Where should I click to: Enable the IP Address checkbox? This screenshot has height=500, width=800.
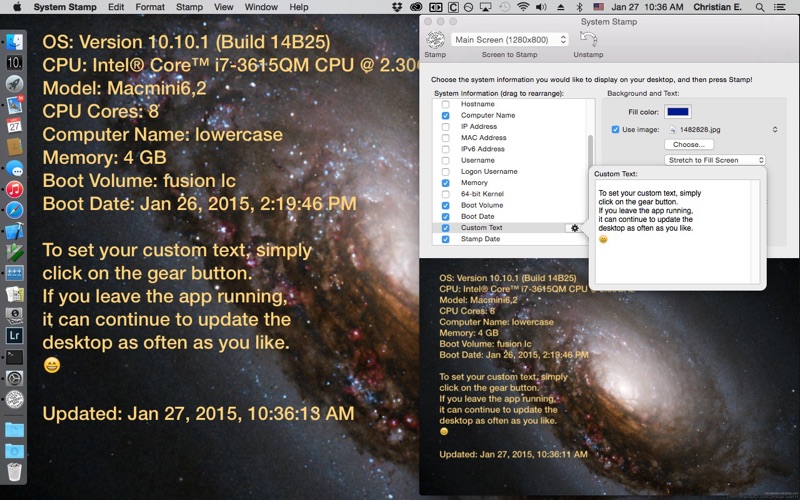(445, 127)
